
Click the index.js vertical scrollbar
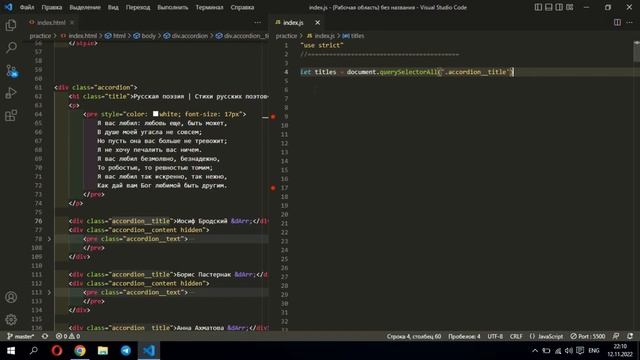click(636, 51)
